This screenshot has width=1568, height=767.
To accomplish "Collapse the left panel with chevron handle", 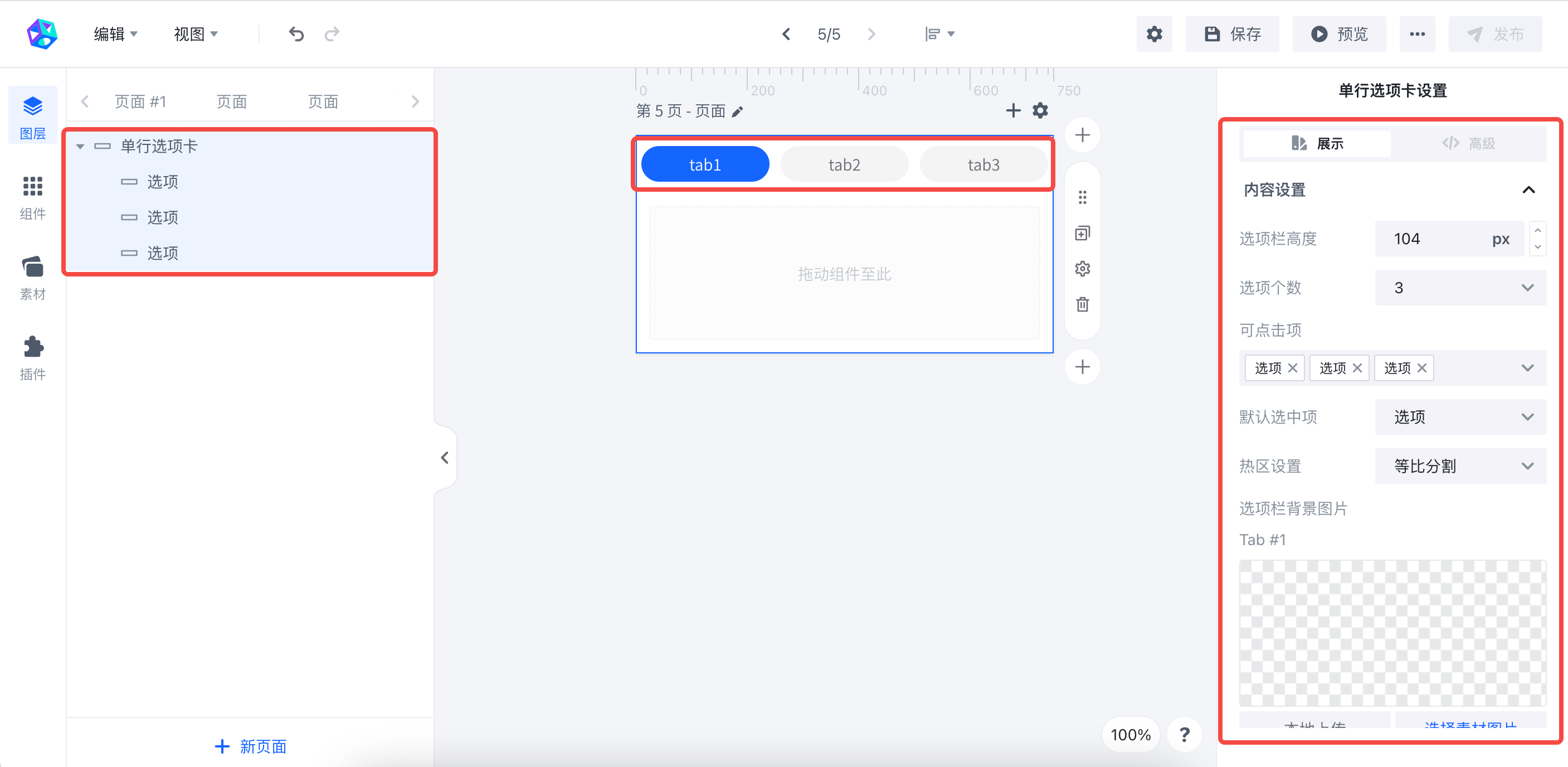I will [444, 458].
